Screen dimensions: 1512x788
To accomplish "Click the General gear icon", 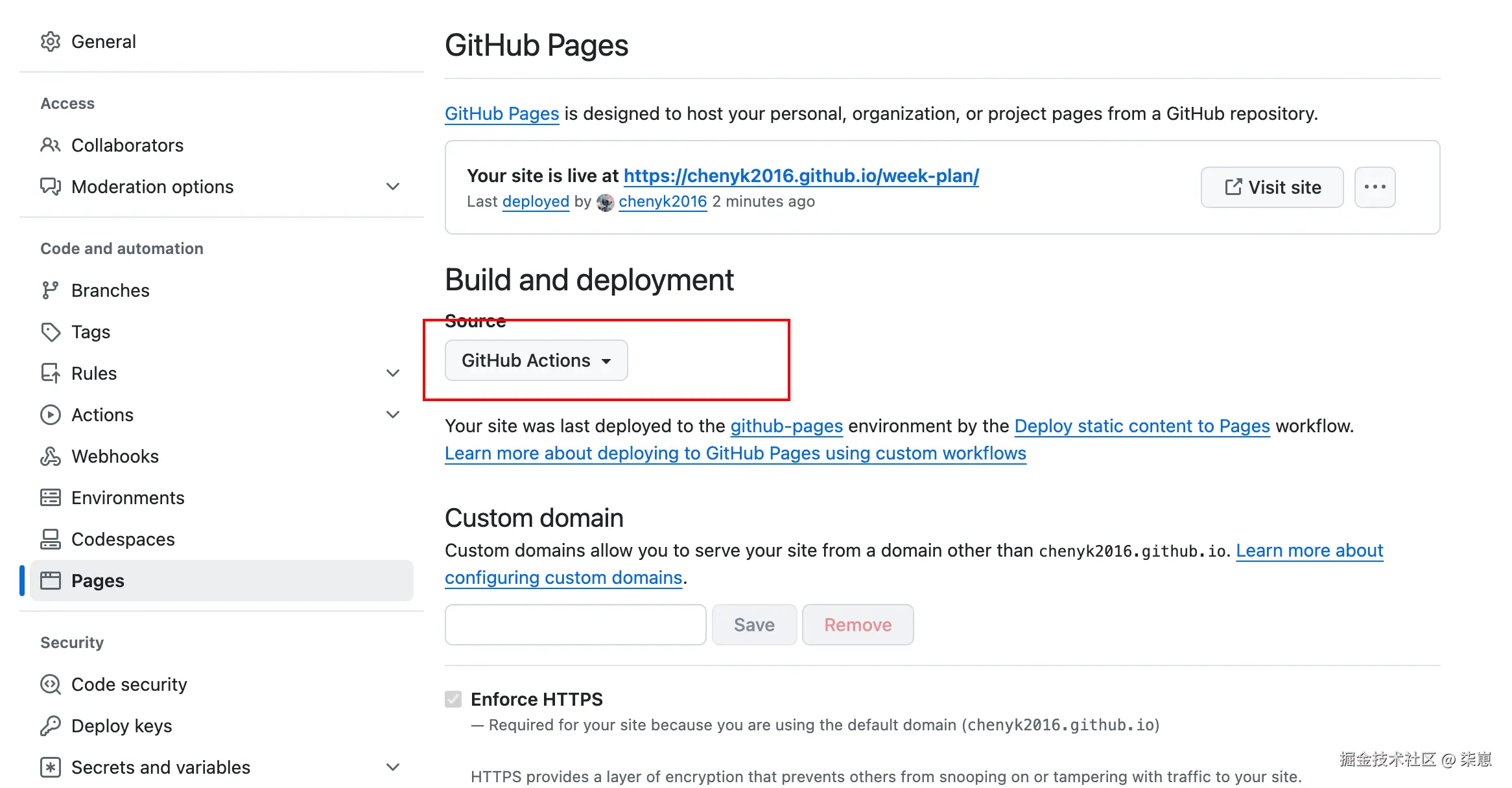I will click(x=51, y=41).
